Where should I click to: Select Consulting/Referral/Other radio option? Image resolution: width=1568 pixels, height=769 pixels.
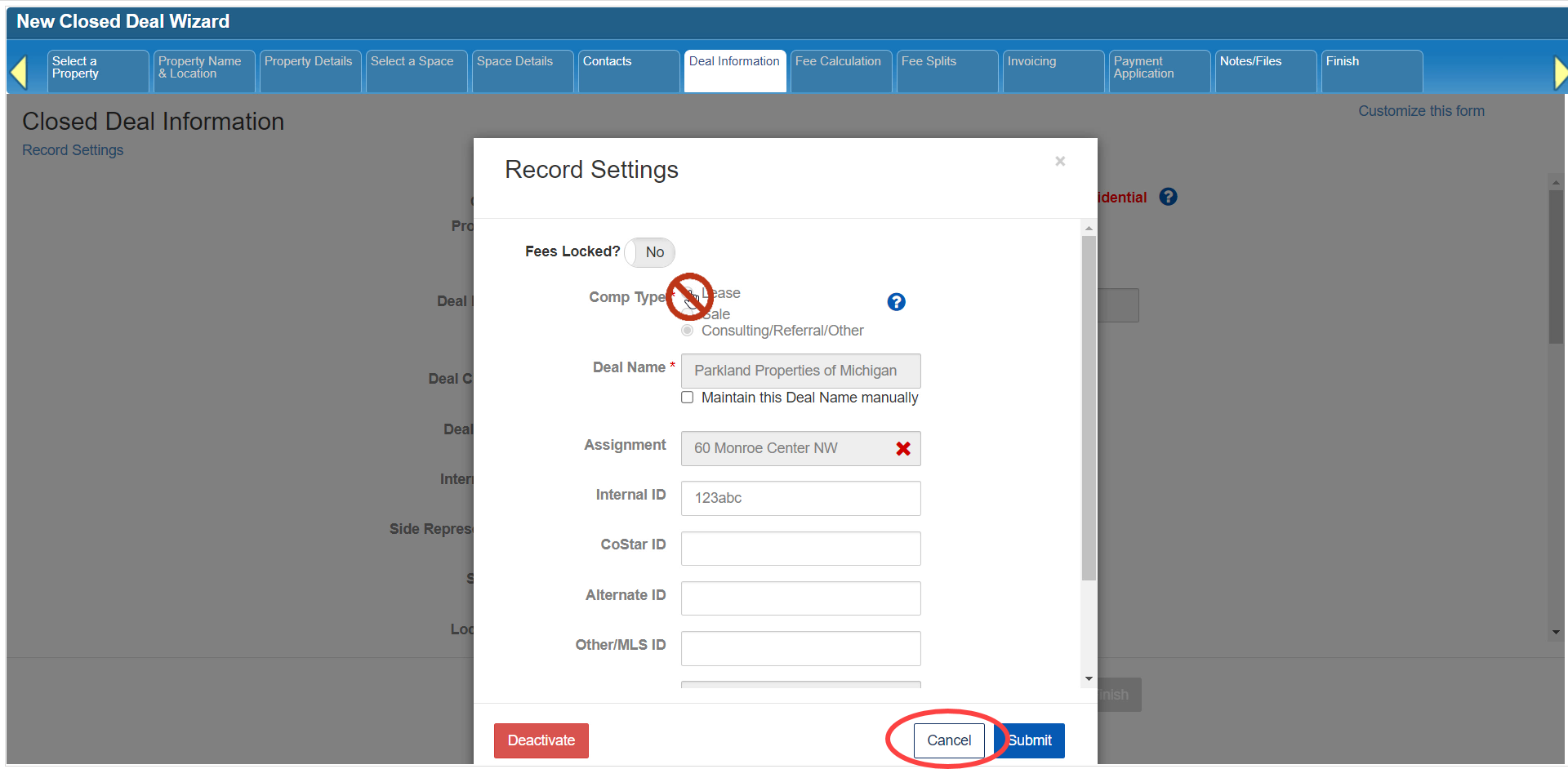point(688,331)
